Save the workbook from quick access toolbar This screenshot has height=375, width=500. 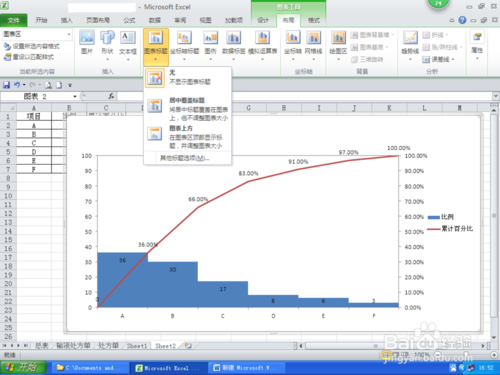tap(6, 85)
